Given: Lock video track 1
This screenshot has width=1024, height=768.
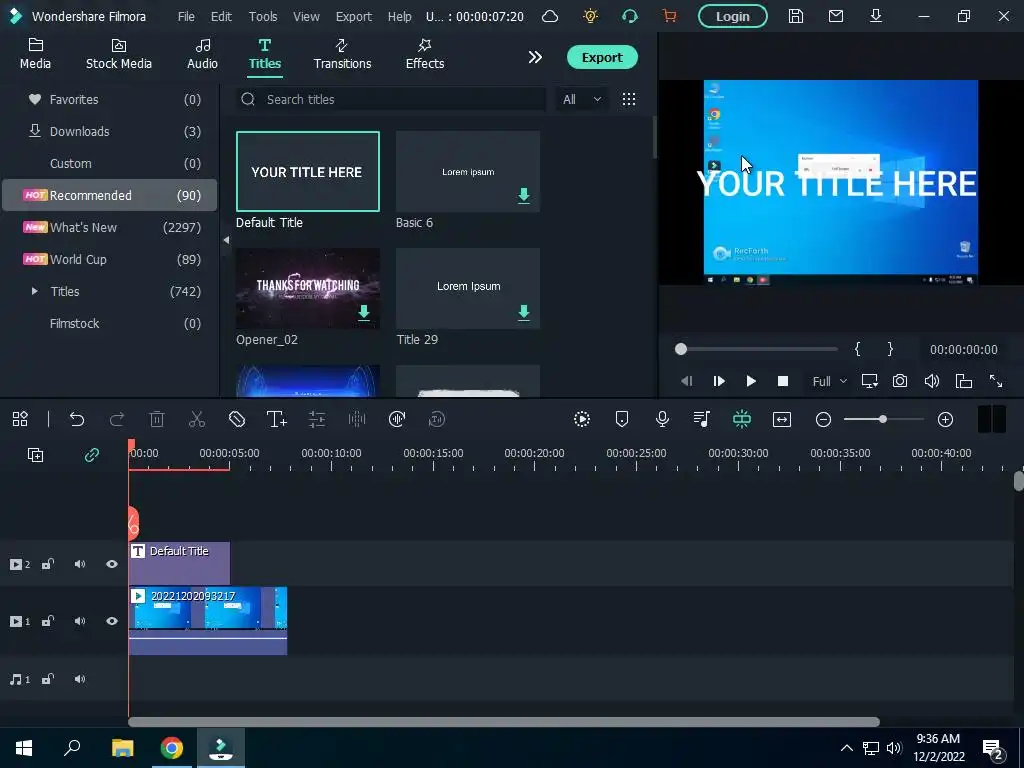Looking at the screenshot, I should (48, 620).
